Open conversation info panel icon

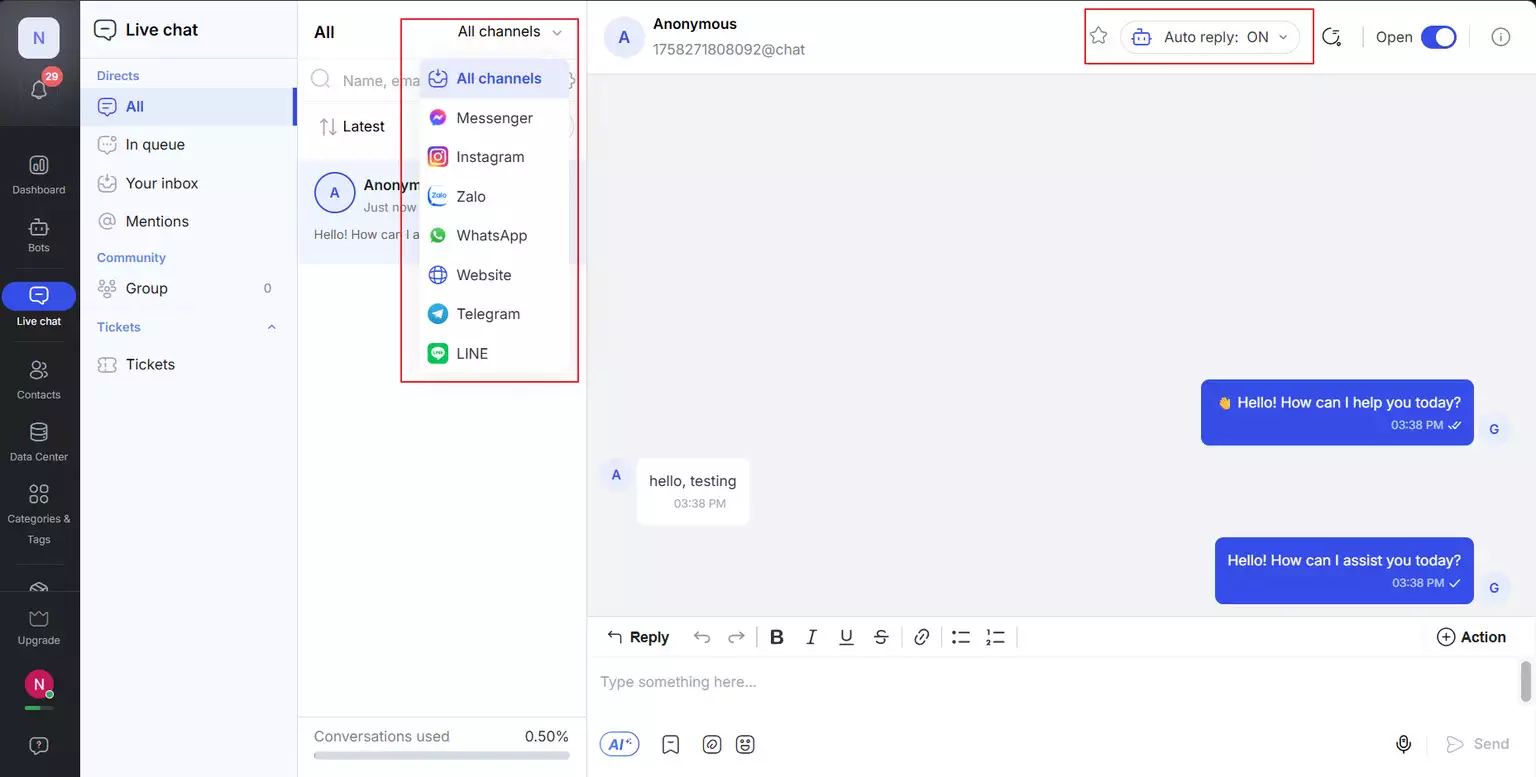click(x=1500, y=37)
